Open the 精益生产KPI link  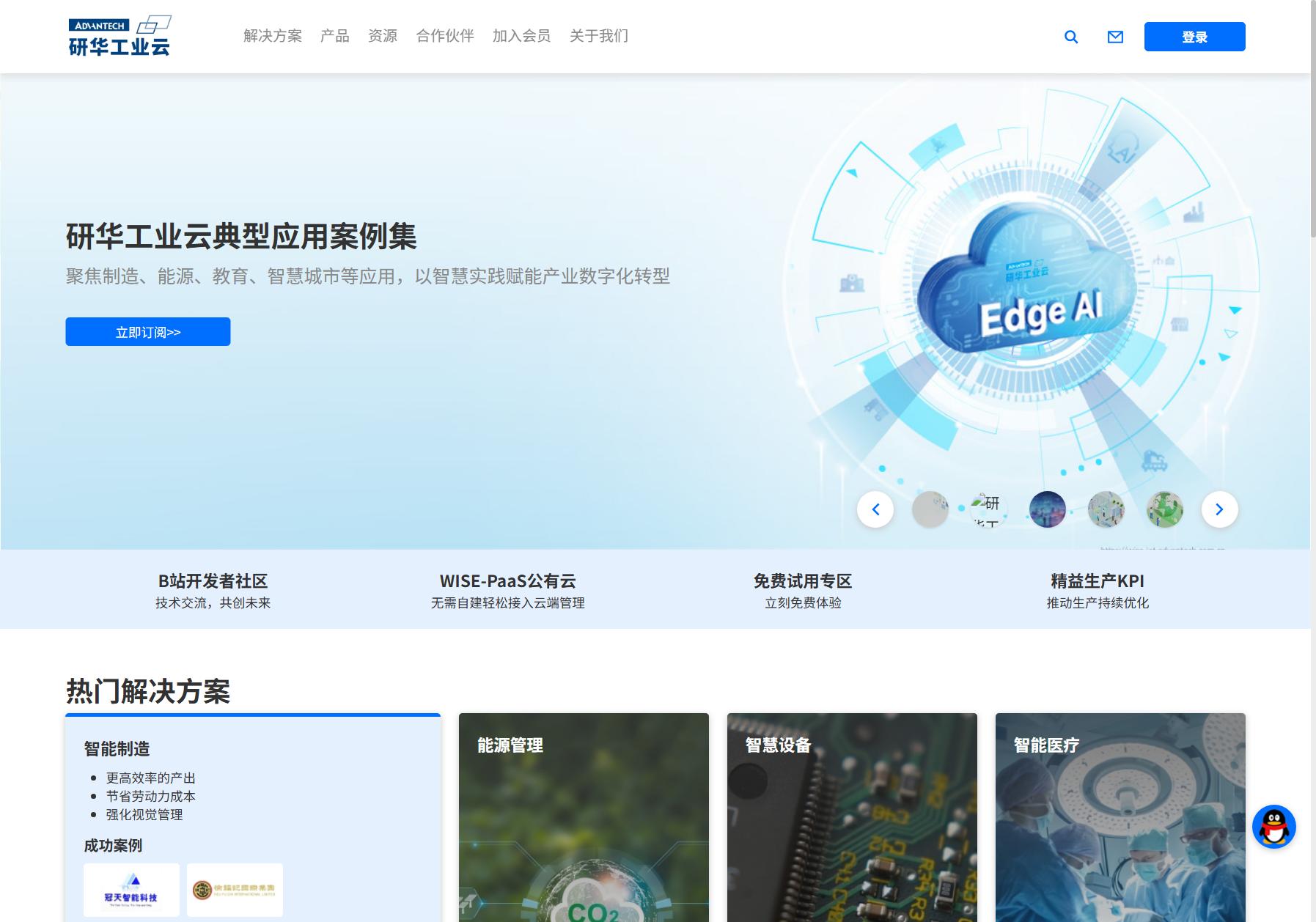1098,581
